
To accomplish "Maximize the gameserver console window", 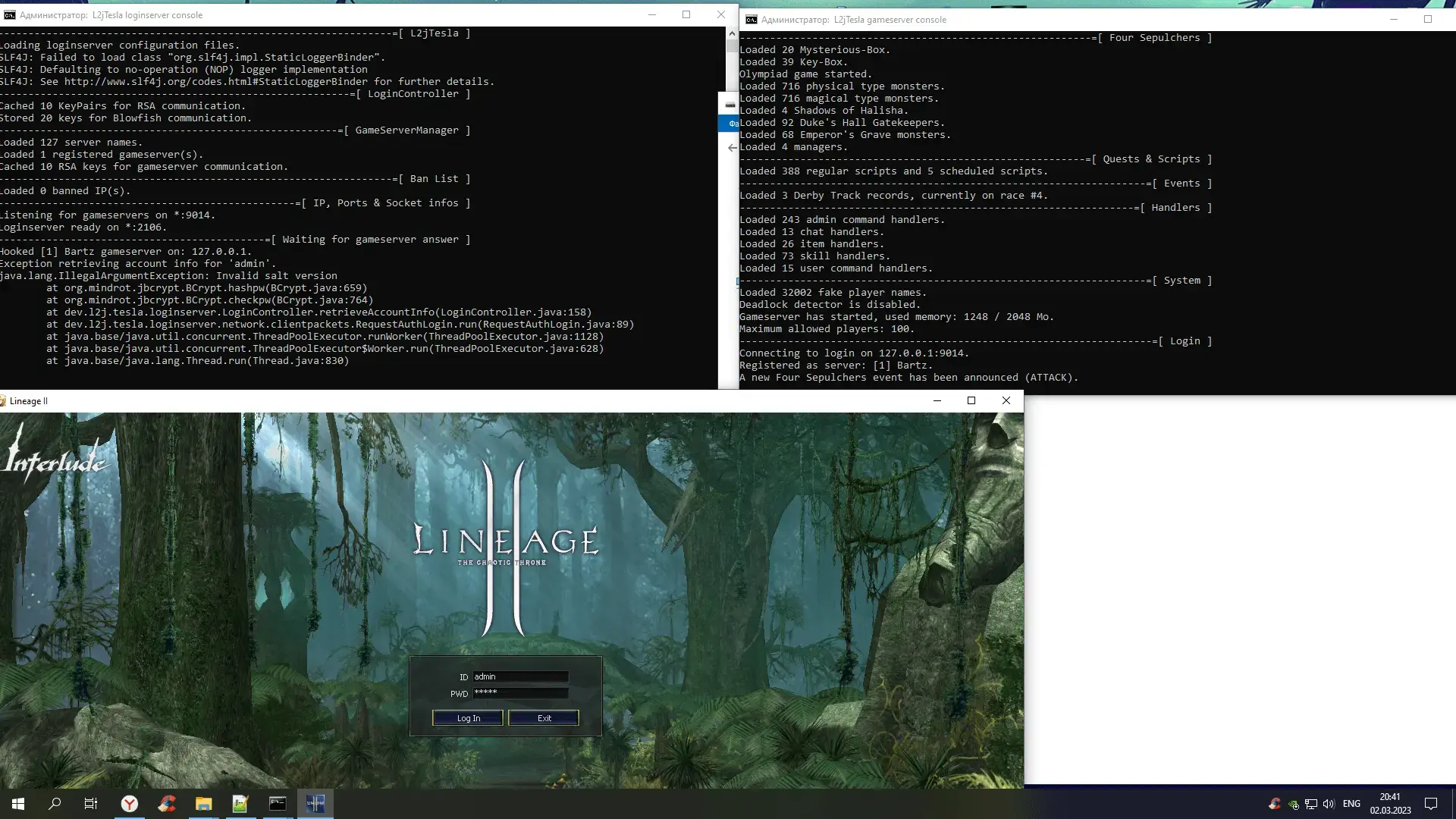I will click(x=1428, y=20).
